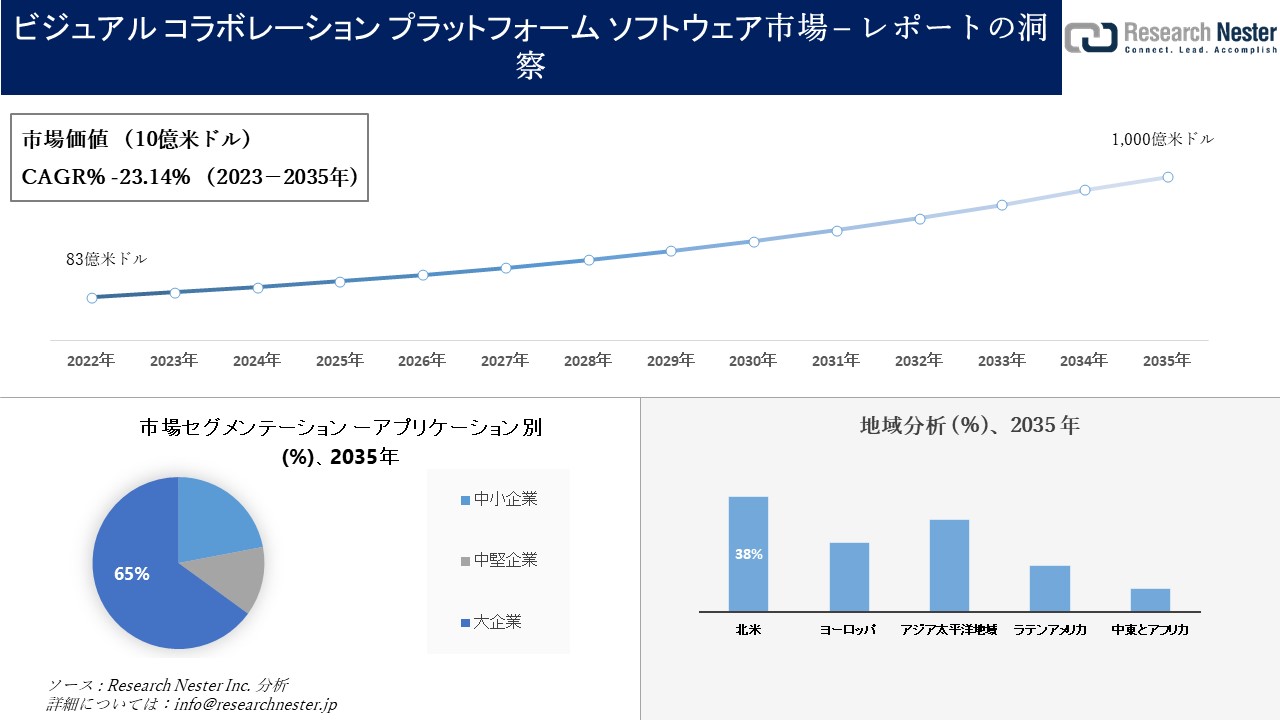The width and height of the screenshot is (1280, 720).
Task: Click the Research Nester logo icon
Action: (x=1089, y=36)
